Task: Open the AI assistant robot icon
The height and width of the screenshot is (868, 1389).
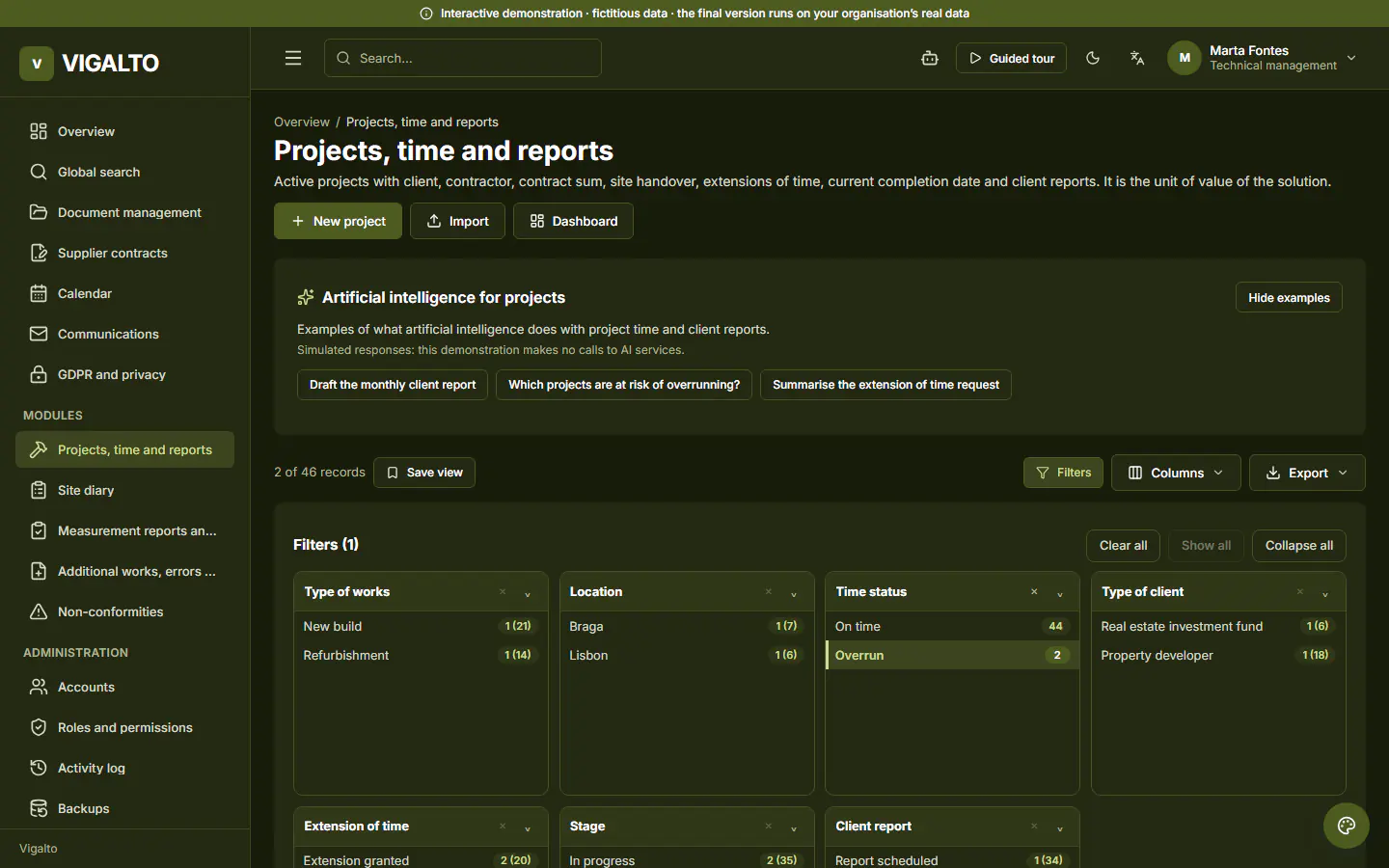Action: click(930, 58)
